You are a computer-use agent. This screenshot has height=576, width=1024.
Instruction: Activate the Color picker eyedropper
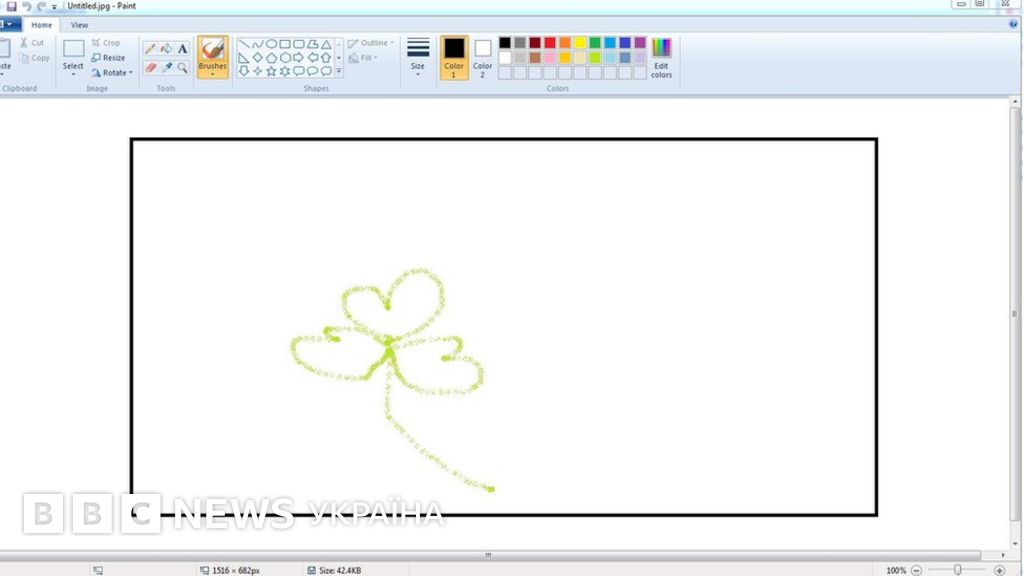pyautogui.click(x=166, y=68)
